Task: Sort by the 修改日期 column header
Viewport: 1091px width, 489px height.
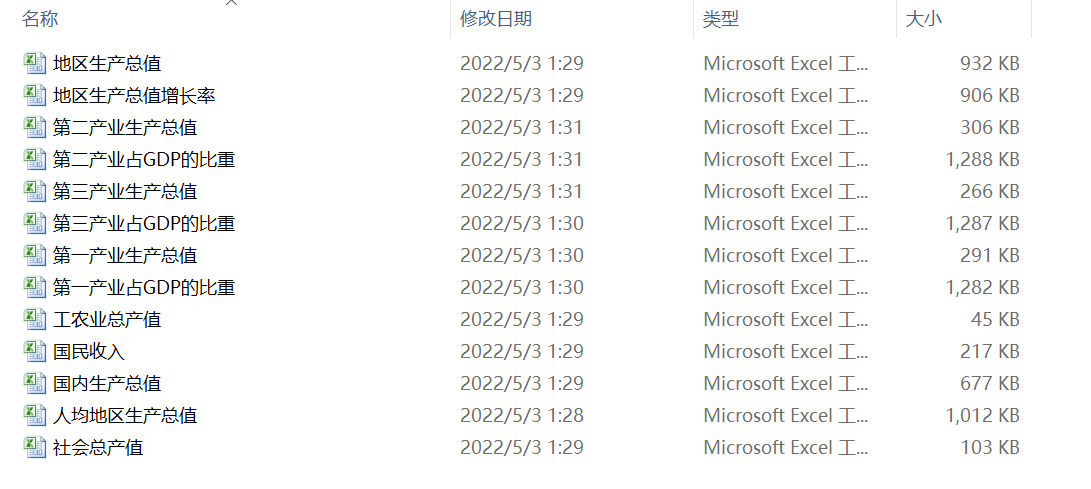Action: coord(496,18)
